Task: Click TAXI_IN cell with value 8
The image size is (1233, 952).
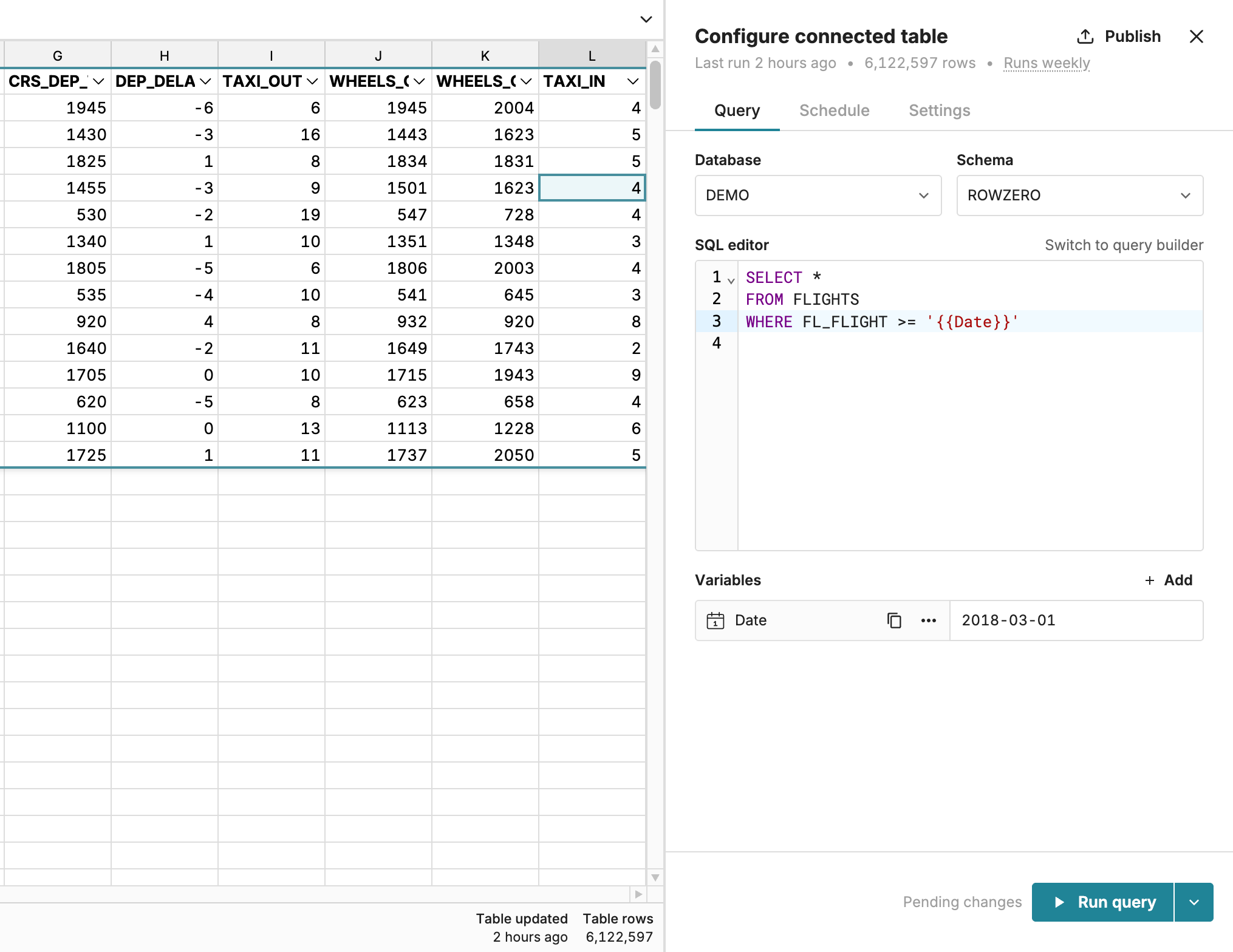Action: [592, 322]
